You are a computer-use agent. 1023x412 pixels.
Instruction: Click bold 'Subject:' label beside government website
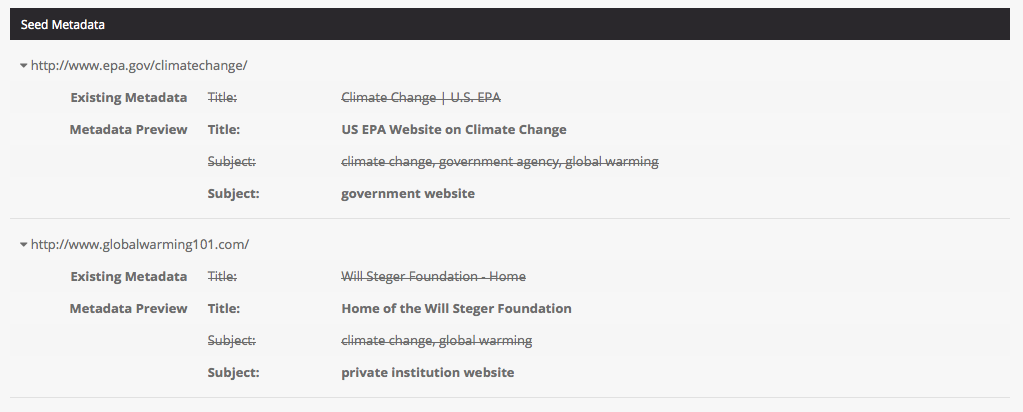[233, 194]
